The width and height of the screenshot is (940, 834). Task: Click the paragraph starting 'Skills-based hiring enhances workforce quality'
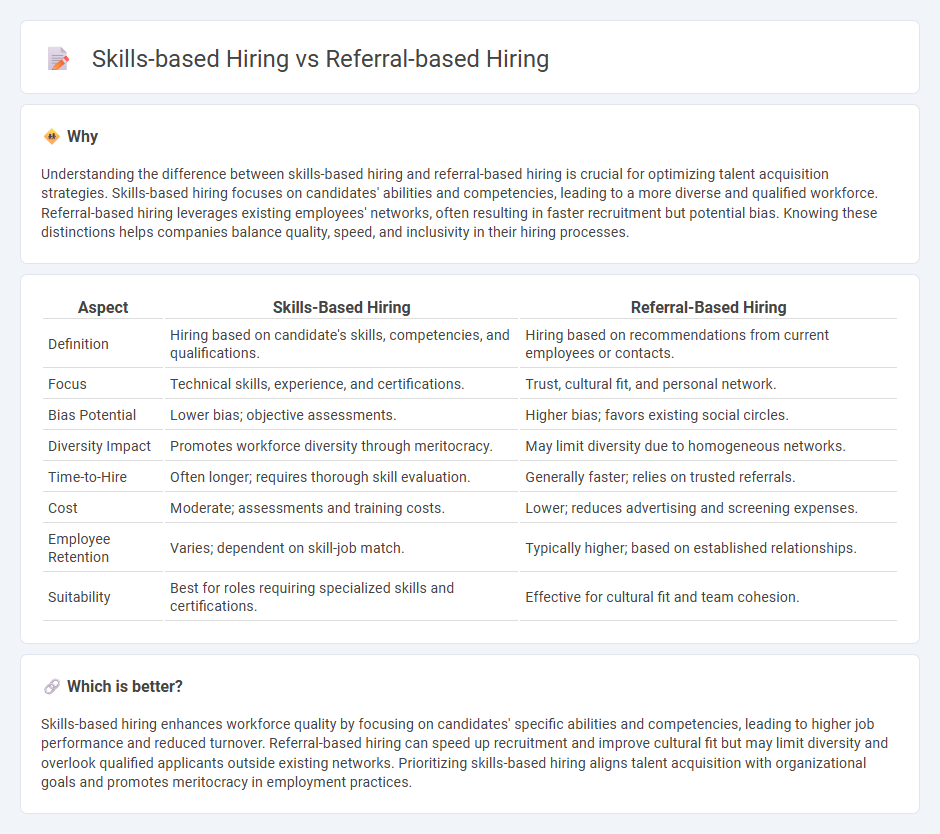tap(464, 753)
